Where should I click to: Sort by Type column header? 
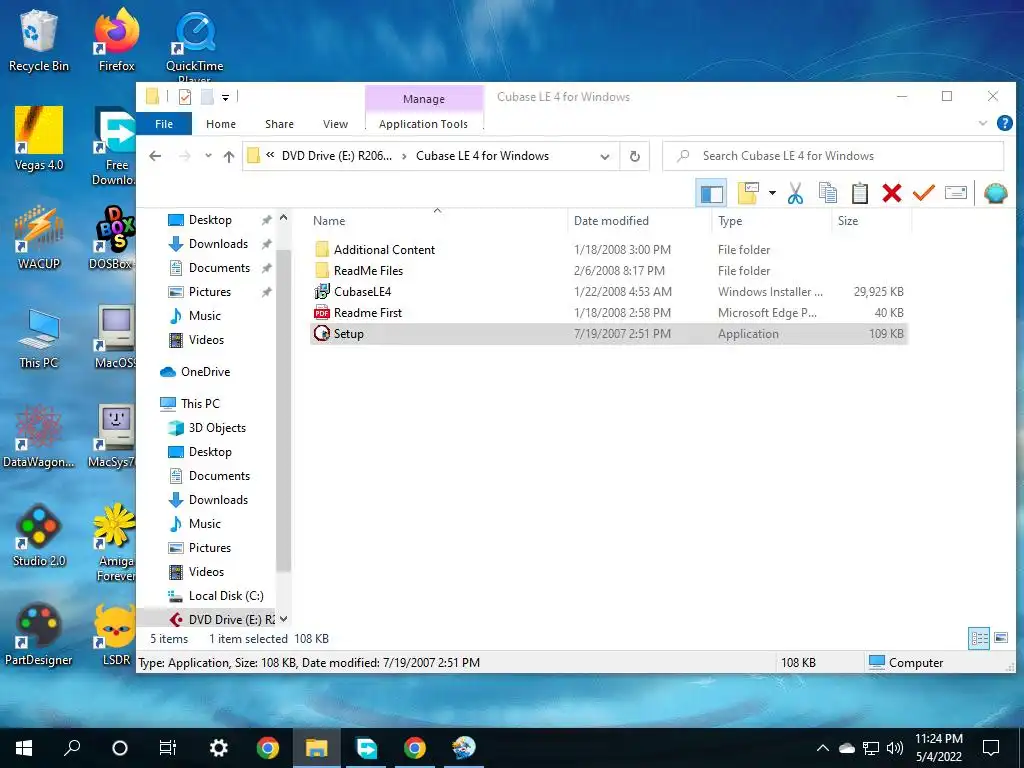(771, 221)
